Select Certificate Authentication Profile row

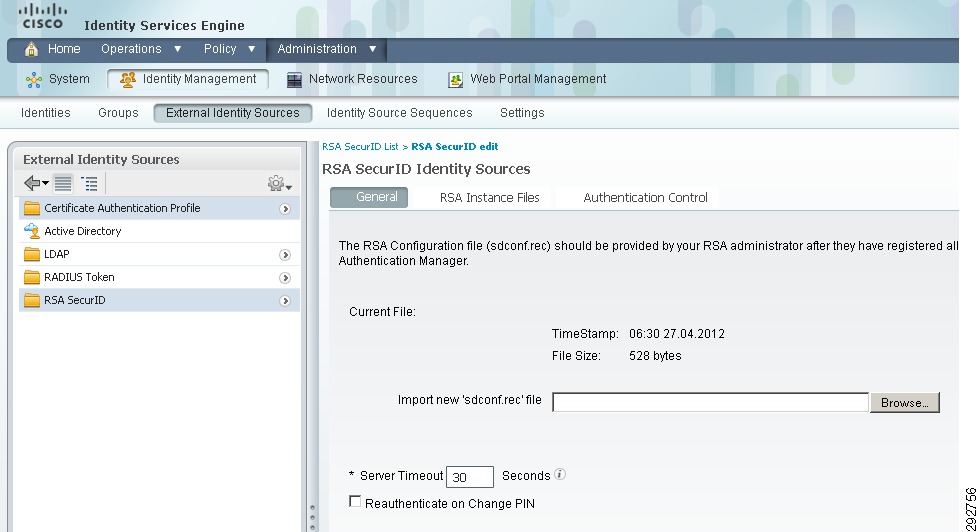pyautogui.click(x=159, y=208)
